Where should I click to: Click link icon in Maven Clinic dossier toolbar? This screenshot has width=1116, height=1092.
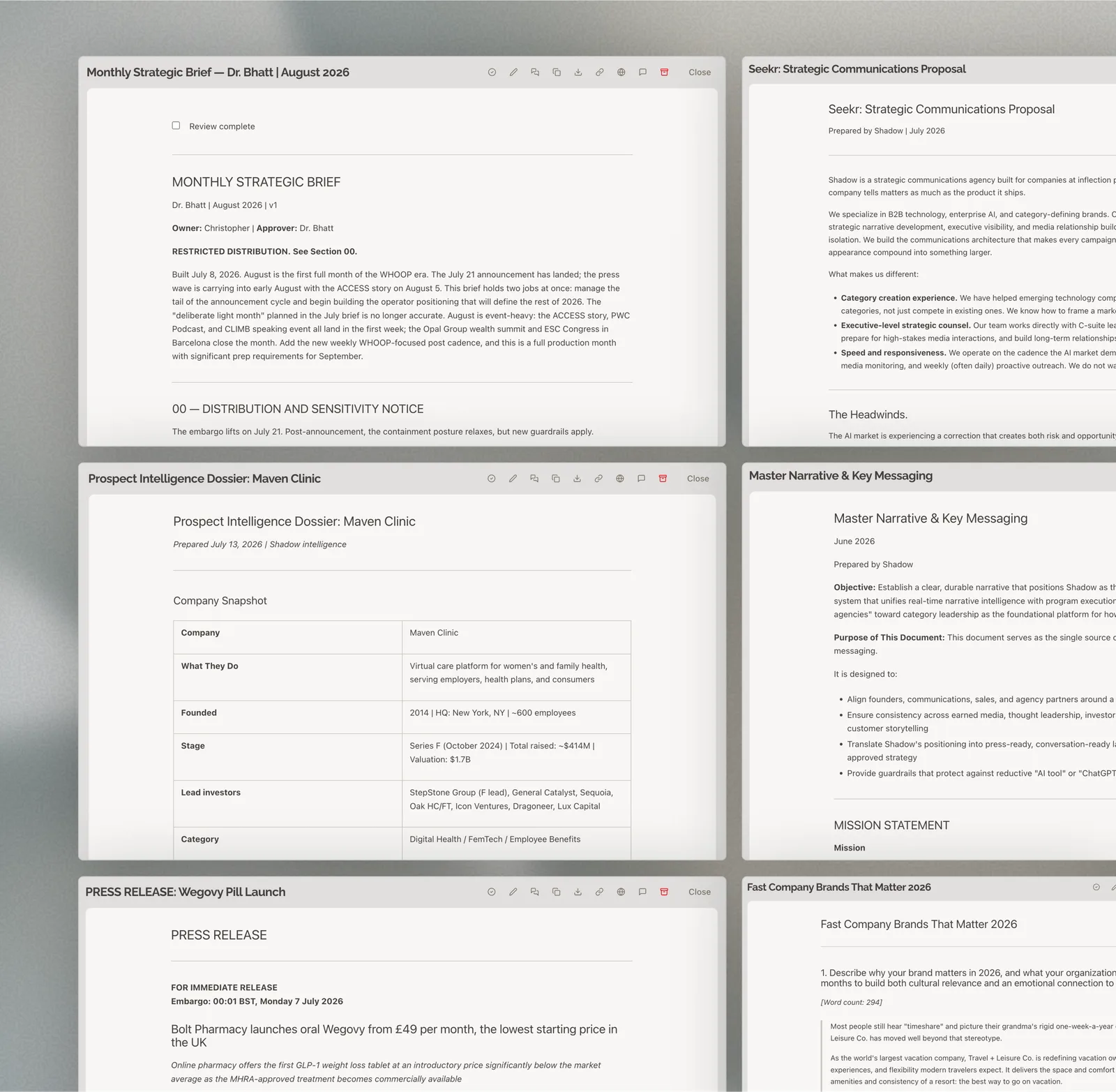(598, 479)
